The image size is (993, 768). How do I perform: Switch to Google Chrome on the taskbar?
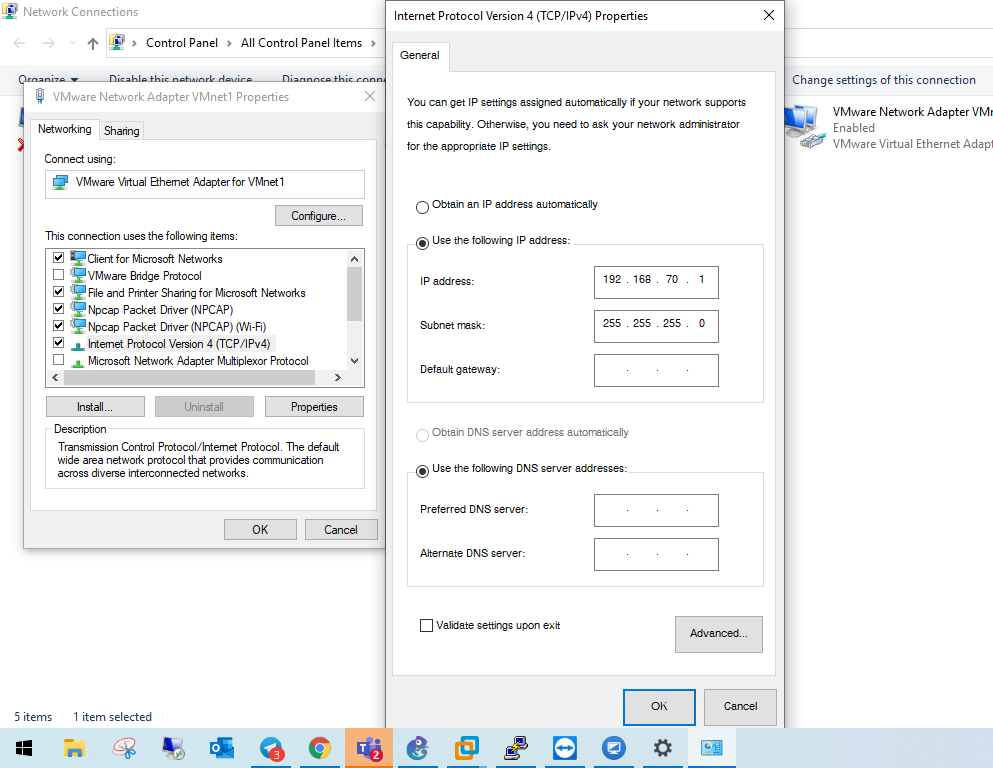coord(320,748)
